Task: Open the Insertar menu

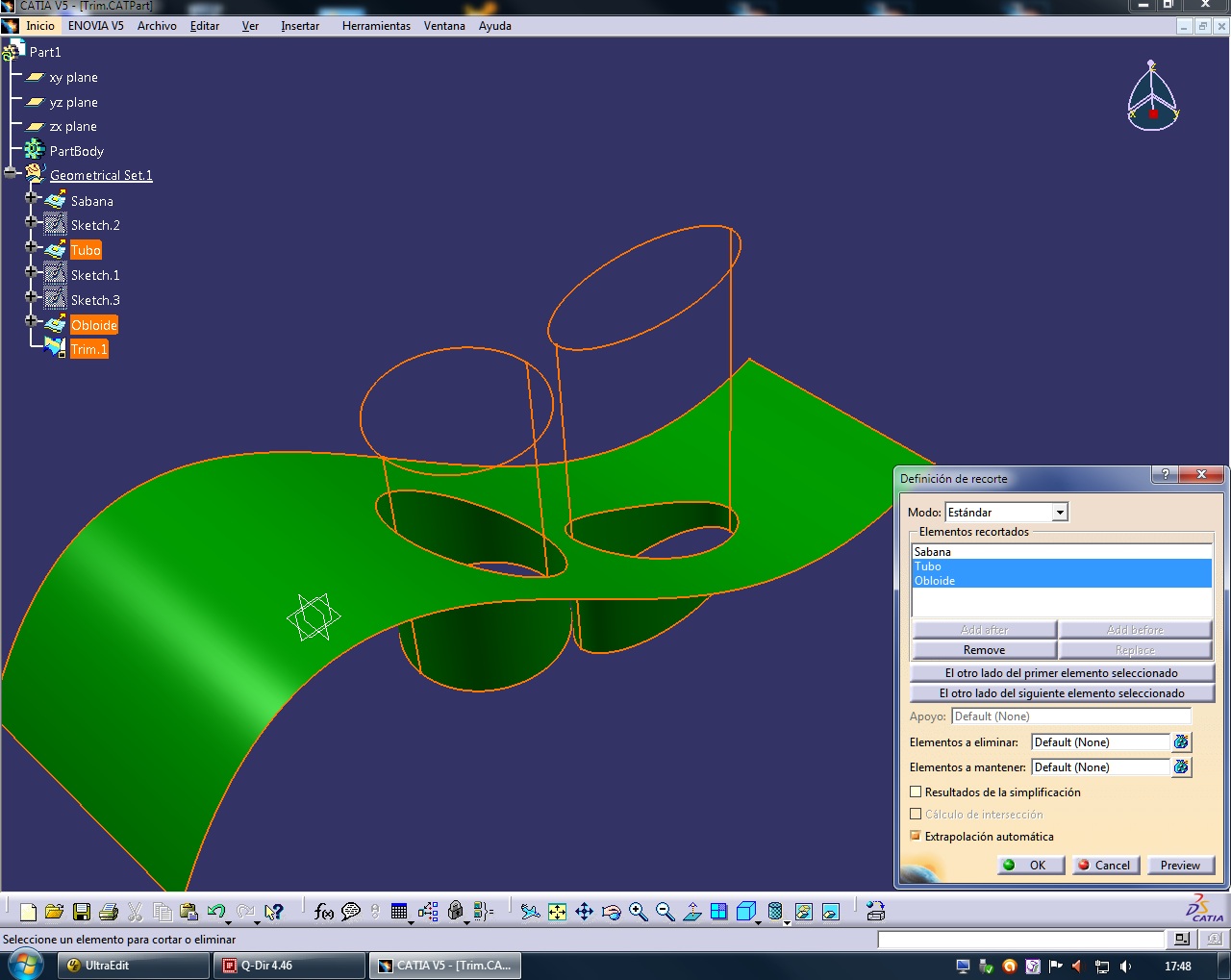Action: [x=300, y=26]
